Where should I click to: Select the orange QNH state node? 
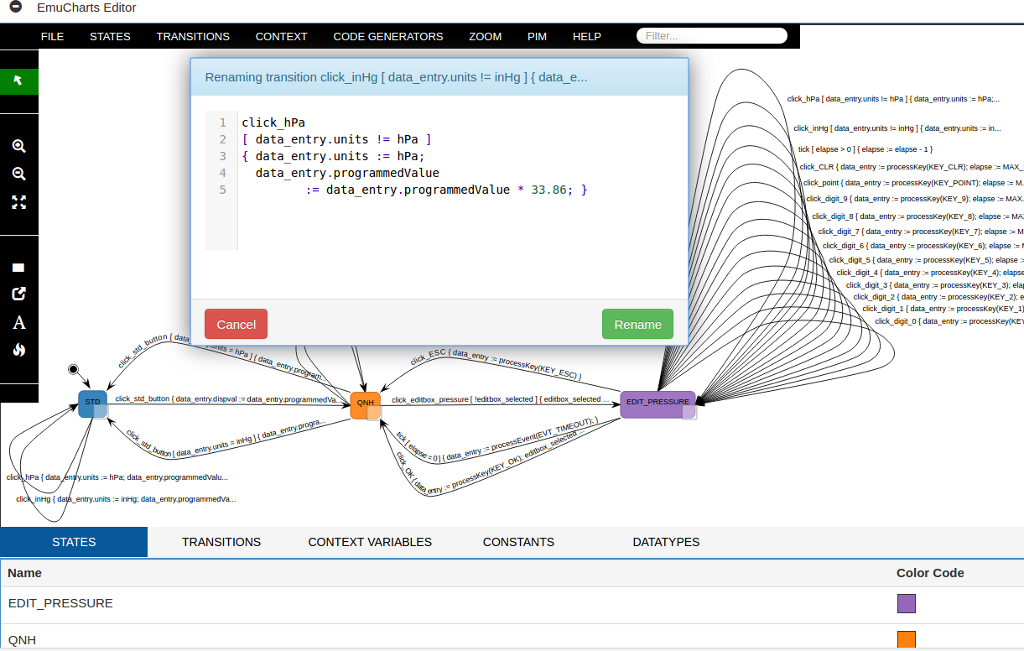click(x=365, y=404)
